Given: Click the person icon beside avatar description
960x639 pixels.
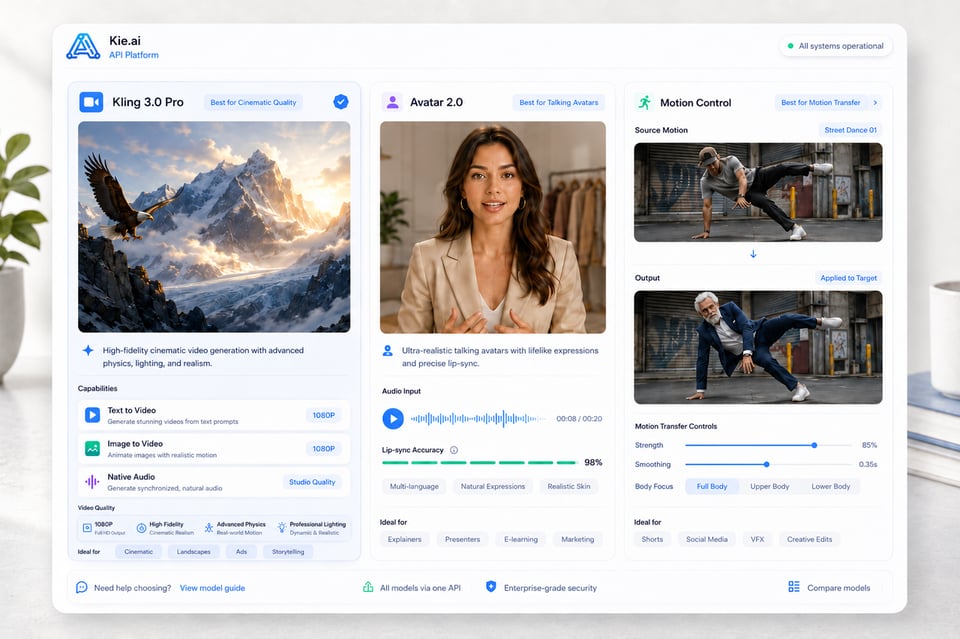Looking at the screenshot, I should tap(388, 351).
